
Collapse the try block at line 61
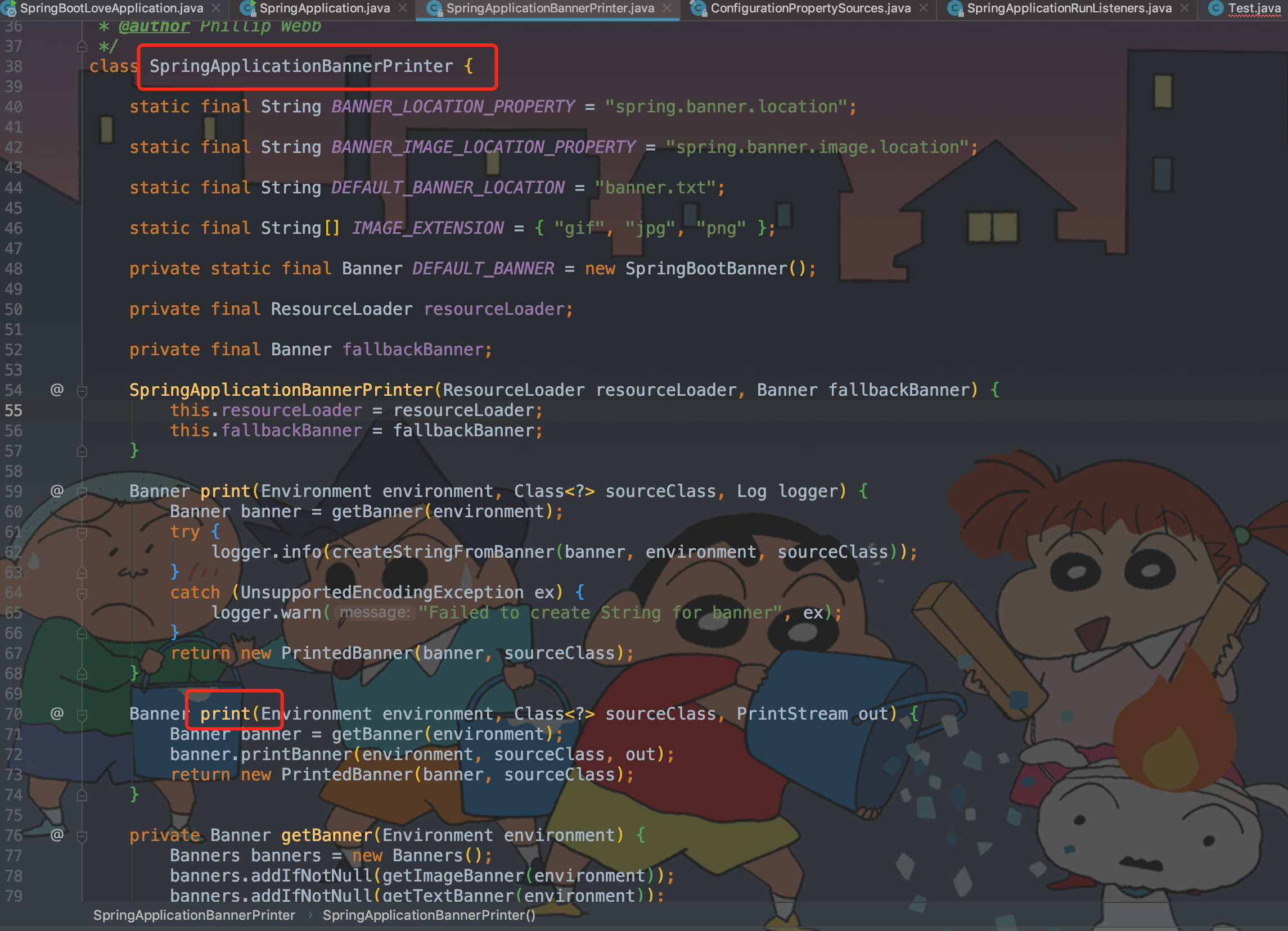point(82,532)
